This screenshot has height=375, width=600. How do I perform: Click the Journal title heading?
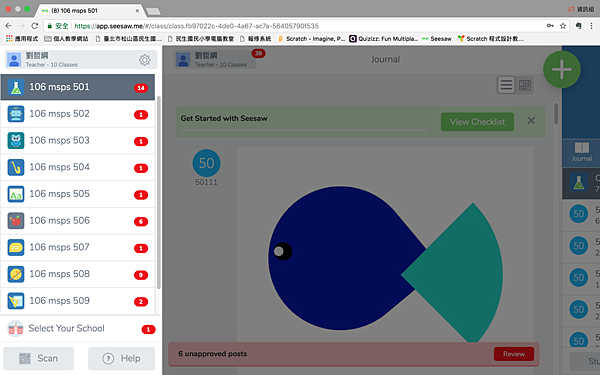coord(385,59)
